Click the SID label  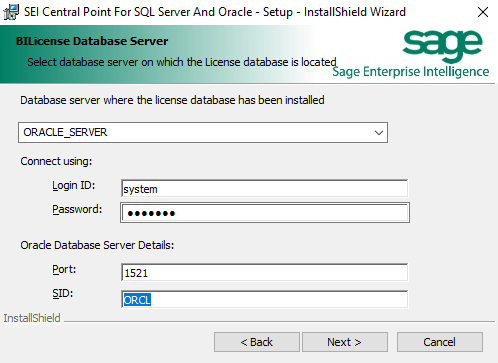pos(63,293)
